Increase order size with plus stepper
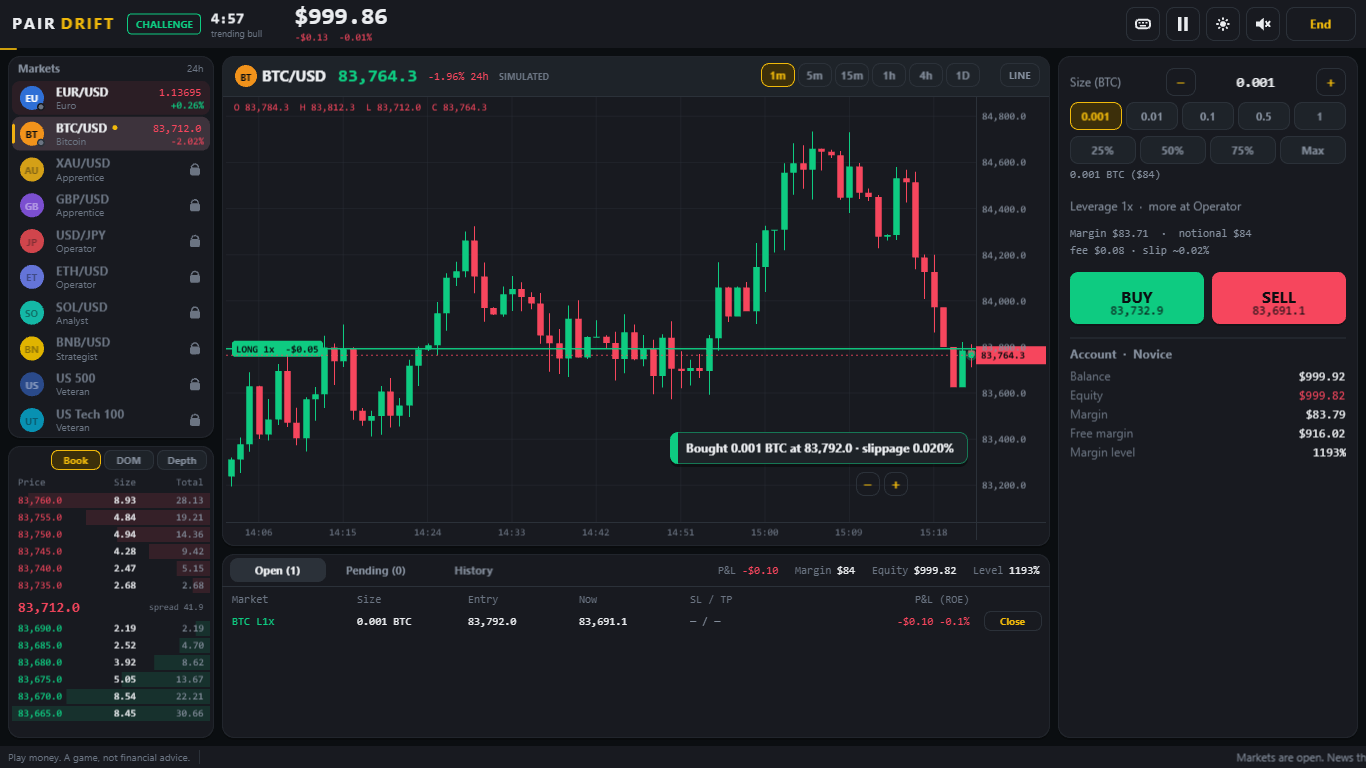 tap(1331, 83)
